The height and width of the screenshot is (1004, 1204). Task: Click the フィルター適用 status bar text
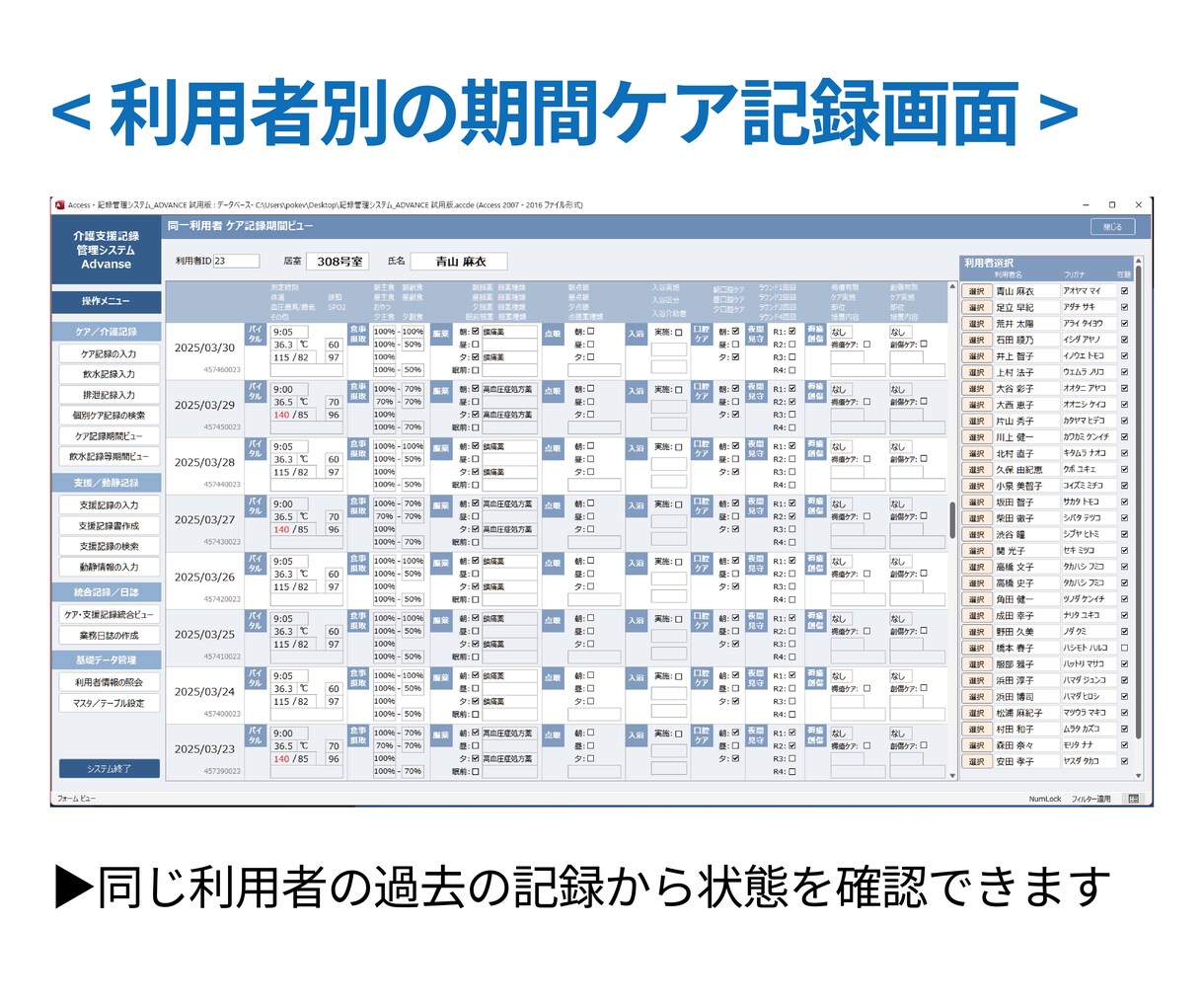1091,799
